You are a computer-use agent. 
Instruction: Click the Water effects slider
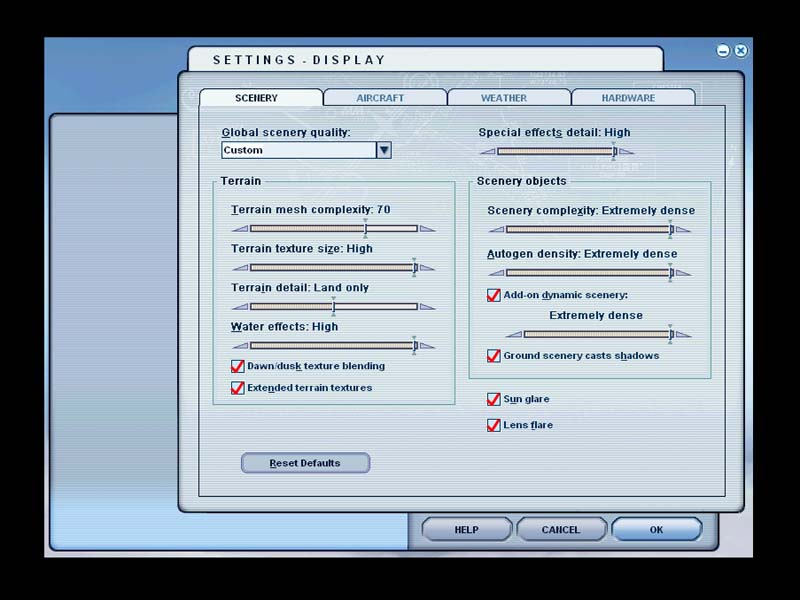pos(334,346)
